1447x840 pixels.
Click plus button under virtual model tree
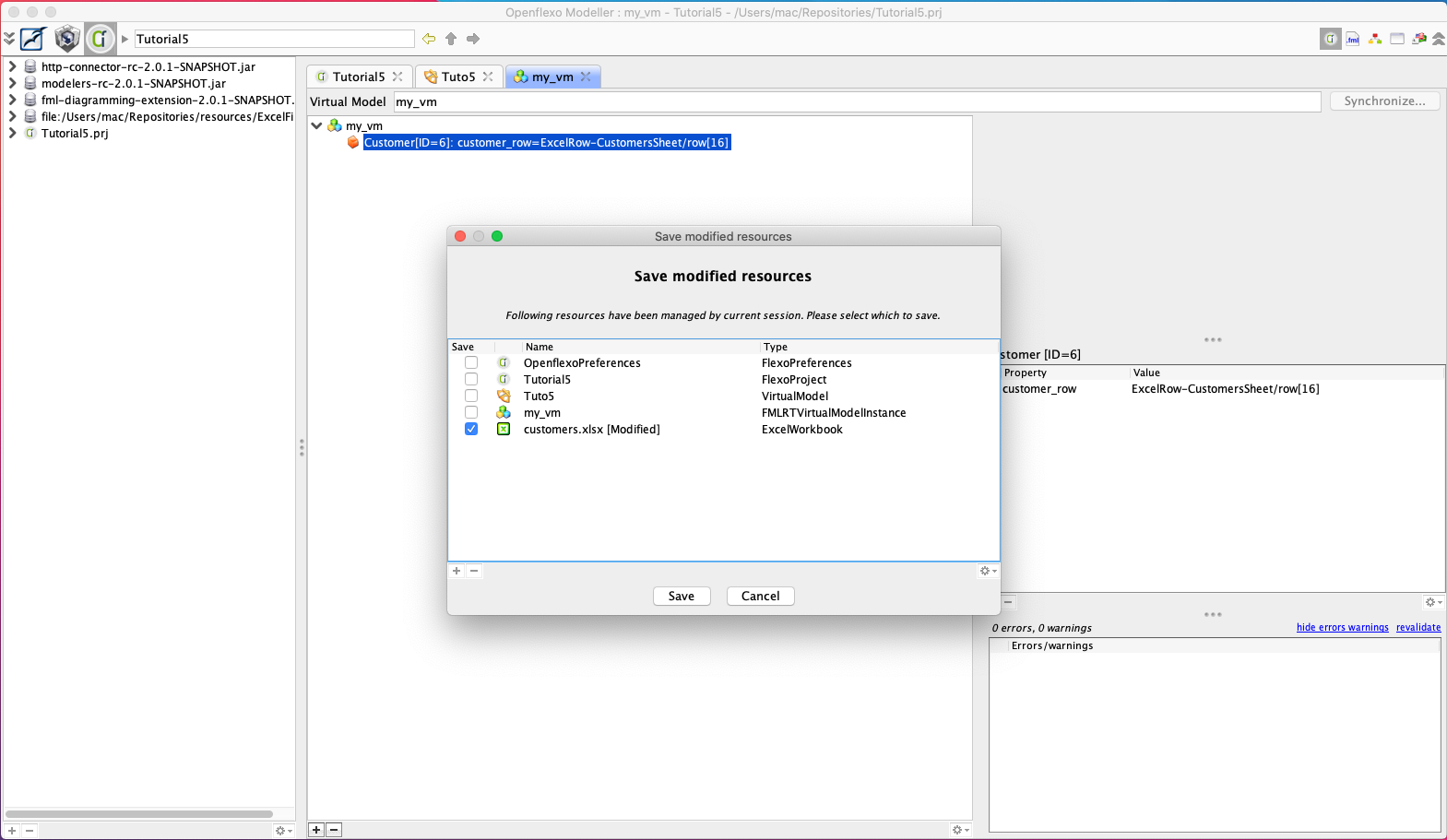pyautogui.click(x=316, y=830)
